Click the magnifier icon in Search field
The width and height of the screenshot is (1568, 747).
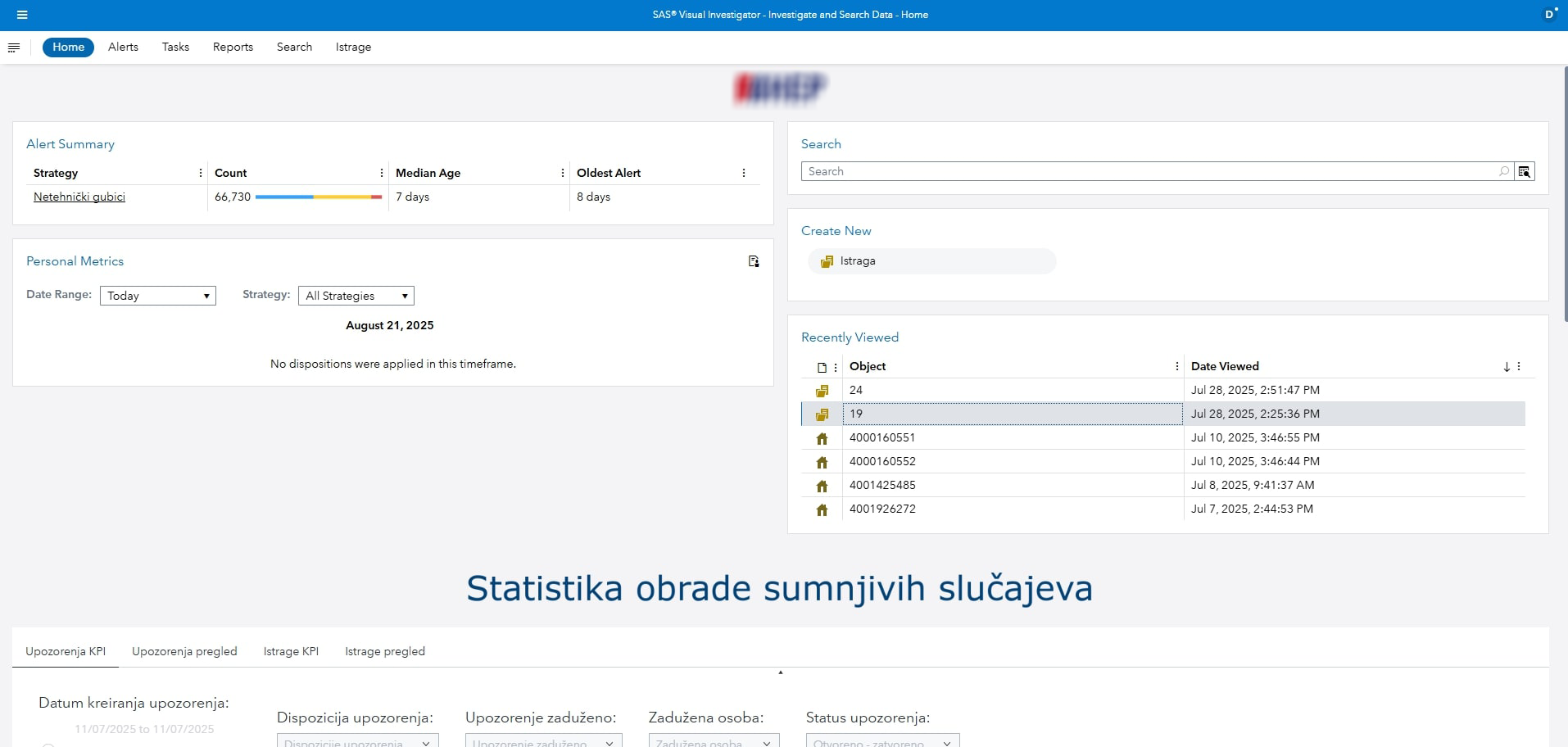[x=1503, y=171]
